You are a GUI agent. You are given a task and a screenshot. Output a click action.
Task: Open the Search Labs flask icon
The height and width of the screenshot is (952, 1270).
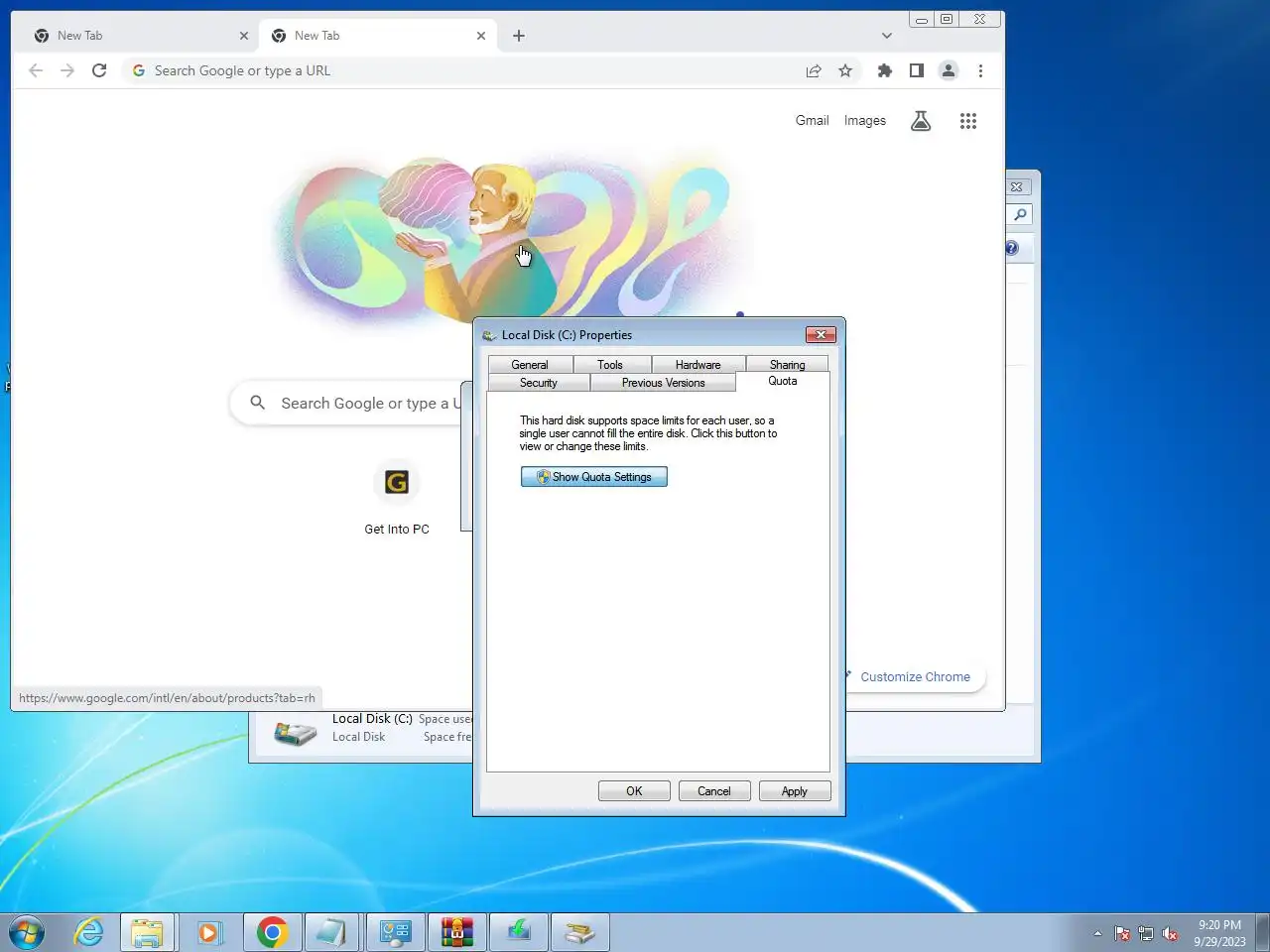(921, 121)
